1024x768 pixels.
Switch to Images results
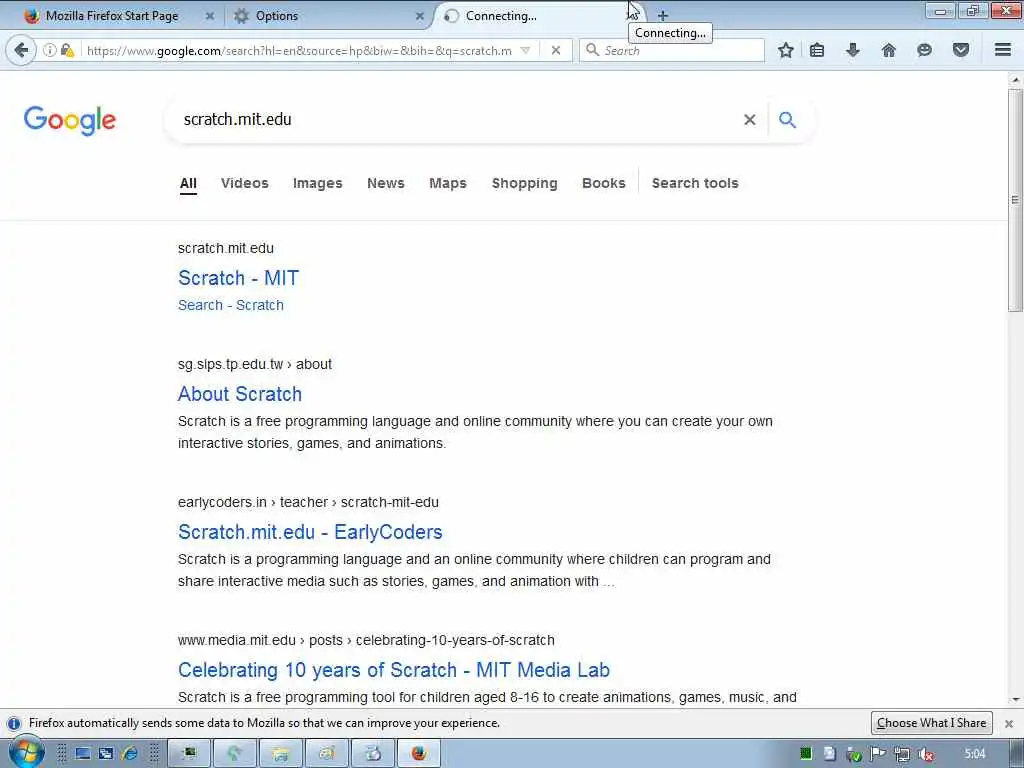pyautogui.click(x=317, y=184)
